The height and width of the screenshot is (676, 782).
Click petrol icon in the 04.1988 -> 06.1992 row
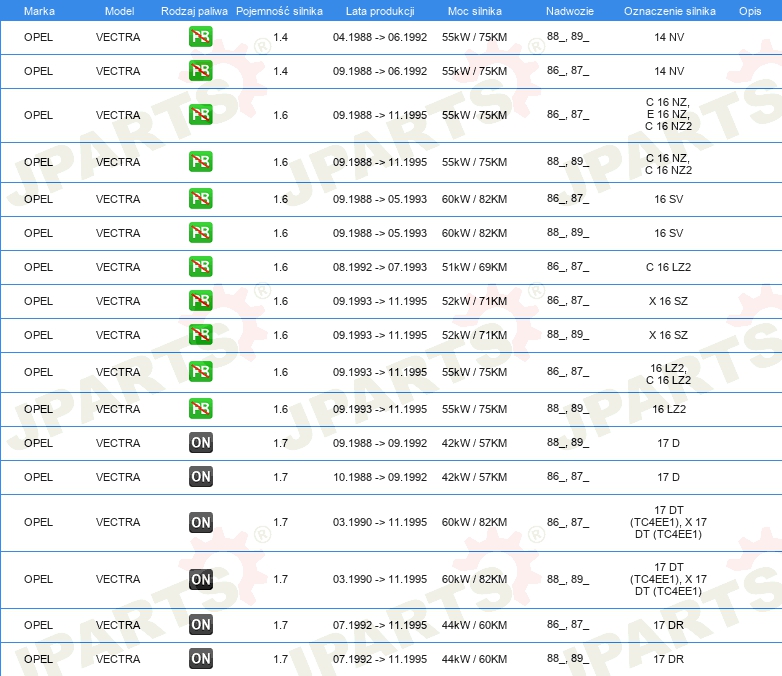point(200,37)
